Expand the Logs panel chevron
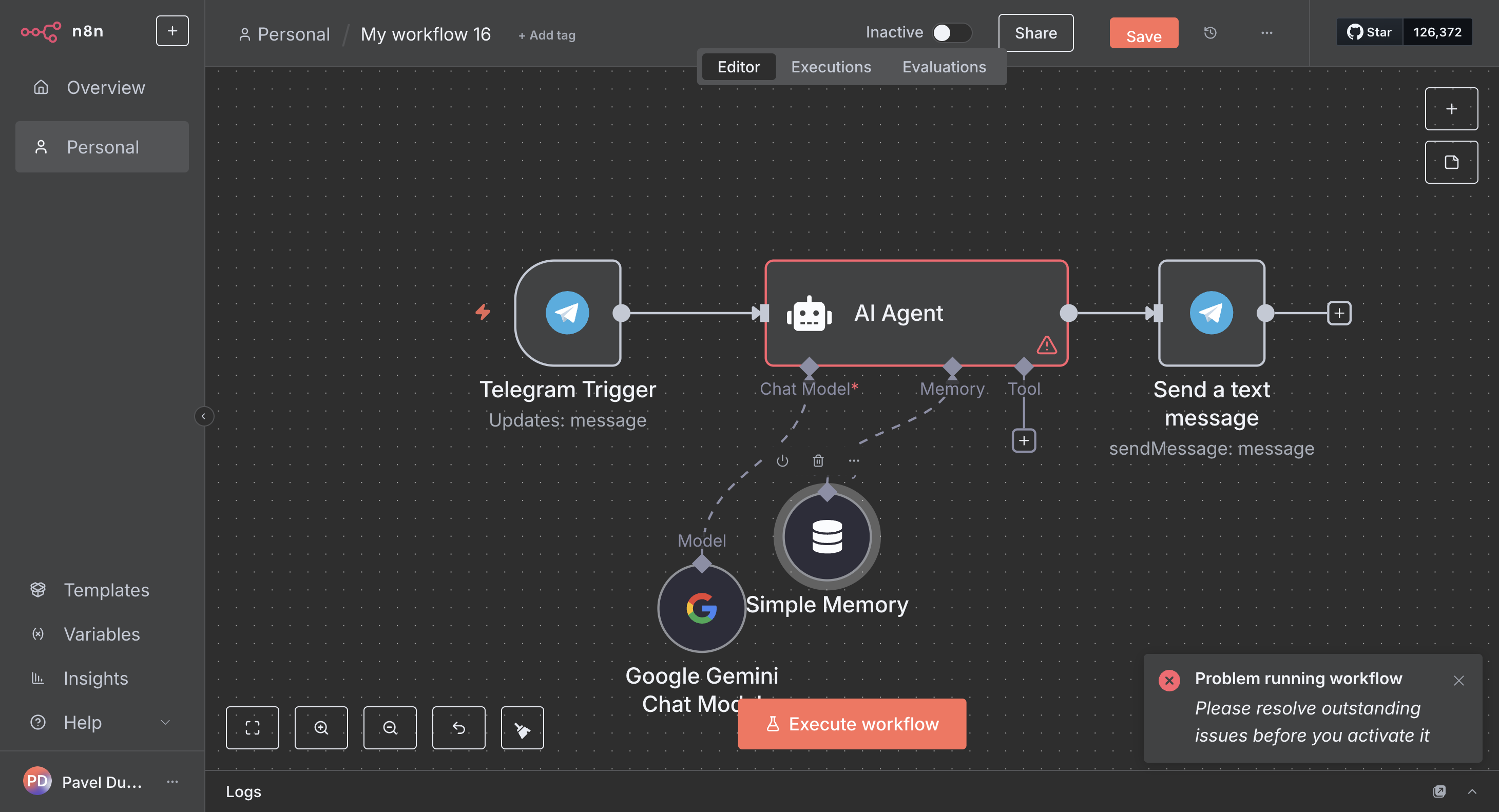Screen dimensions: 1499x812 (x=1472, y=791)
